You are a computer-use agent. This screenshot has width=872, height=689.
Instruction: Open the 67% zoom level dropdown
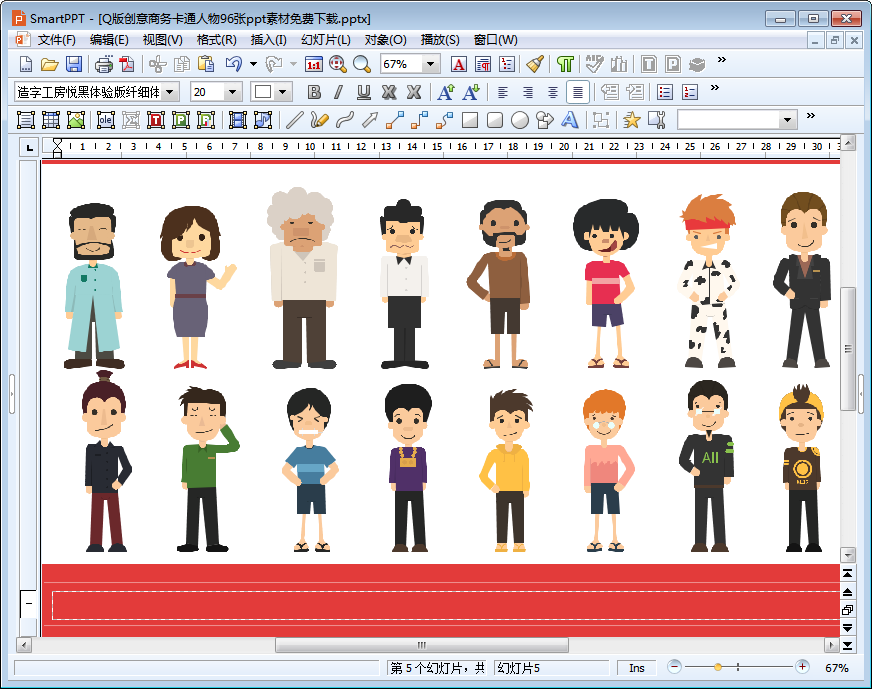coord(430,65)
